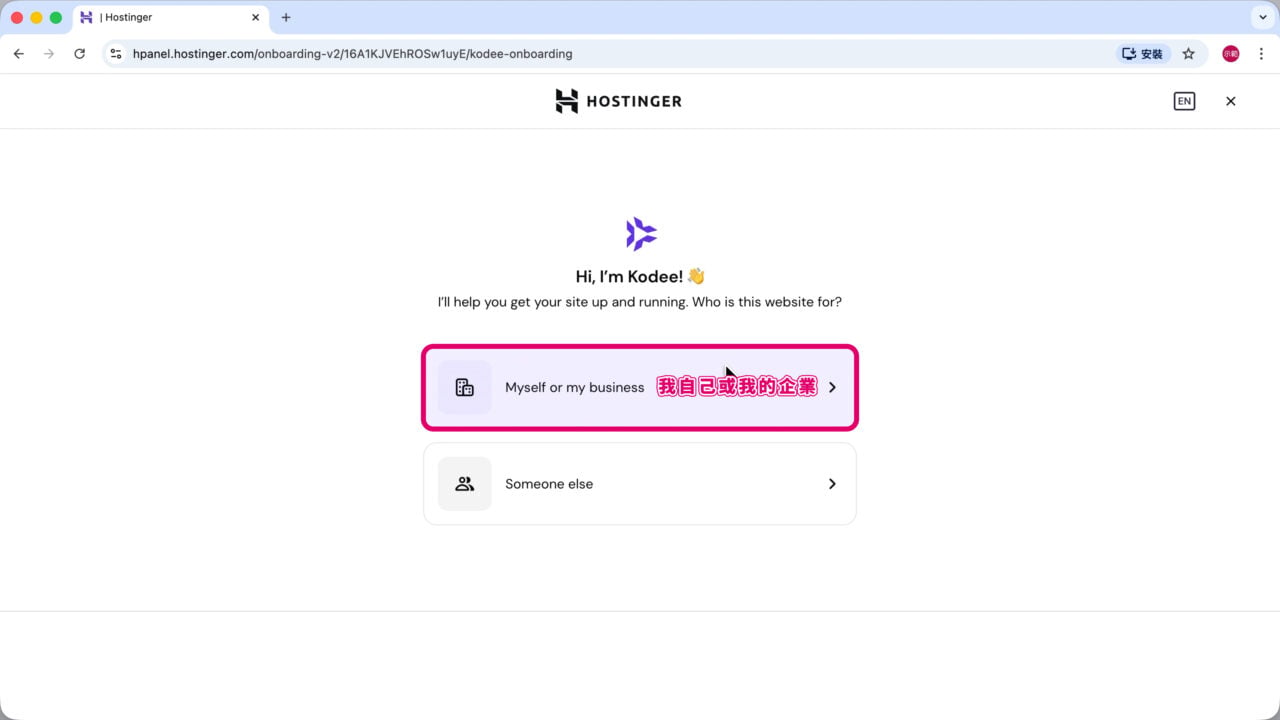Open the Chrome three-dot menu
The height and width of the screenshot is (720, 1280).
coord(1261,54)
